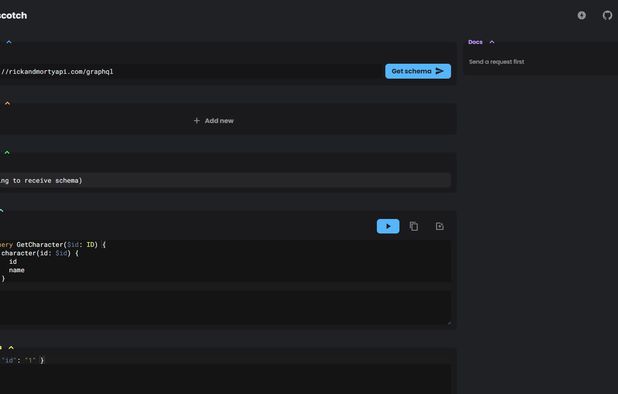618x394 pixels.
Task: Collapse the yellow chevron above the variables
Action: [11, 348]
